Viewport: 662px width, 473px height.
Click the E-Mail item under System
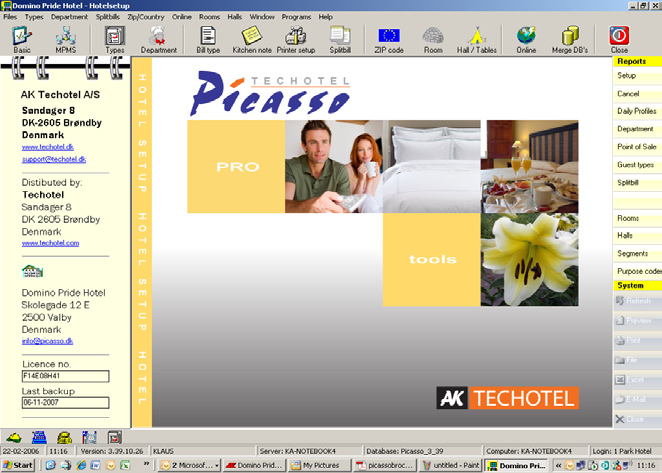tap(638, 400)
